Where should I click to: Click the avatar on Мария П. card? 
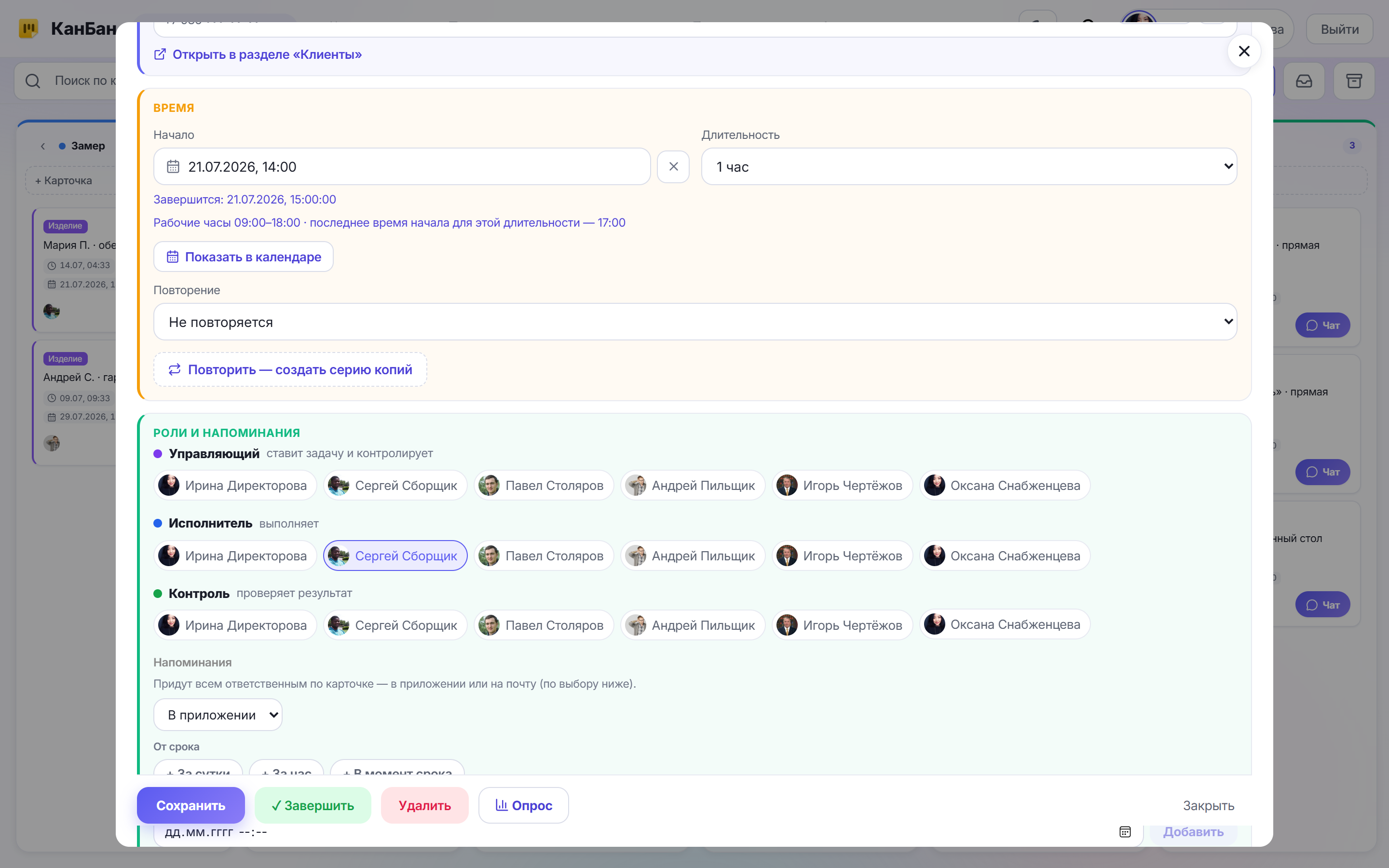pyautogui.click(x=52, y=311)
